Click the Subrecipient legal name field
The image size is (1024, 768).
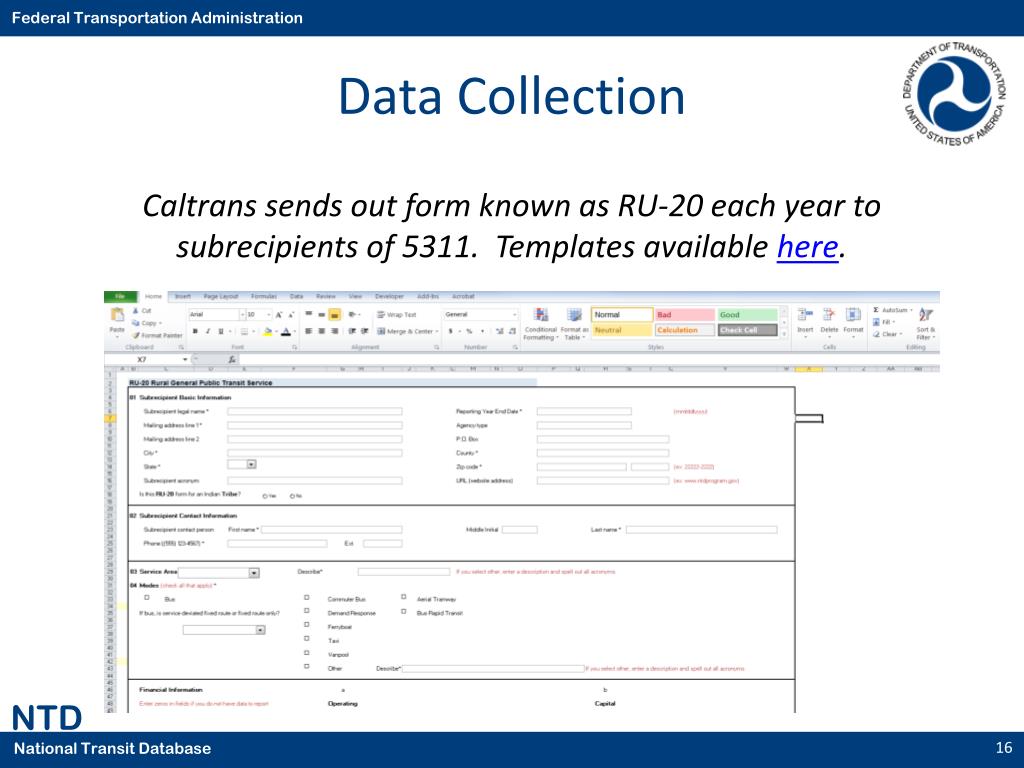click(315, 411)
